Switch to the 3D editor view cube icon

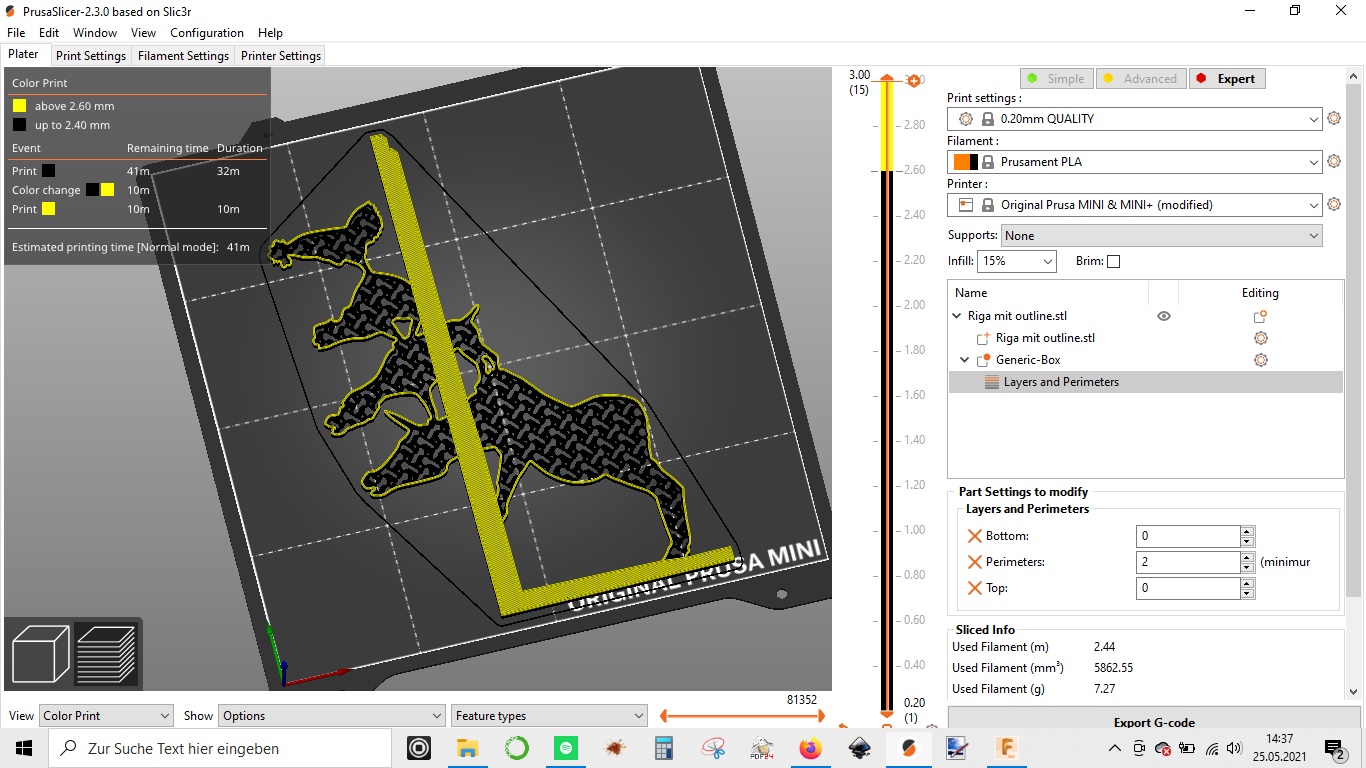40,654
